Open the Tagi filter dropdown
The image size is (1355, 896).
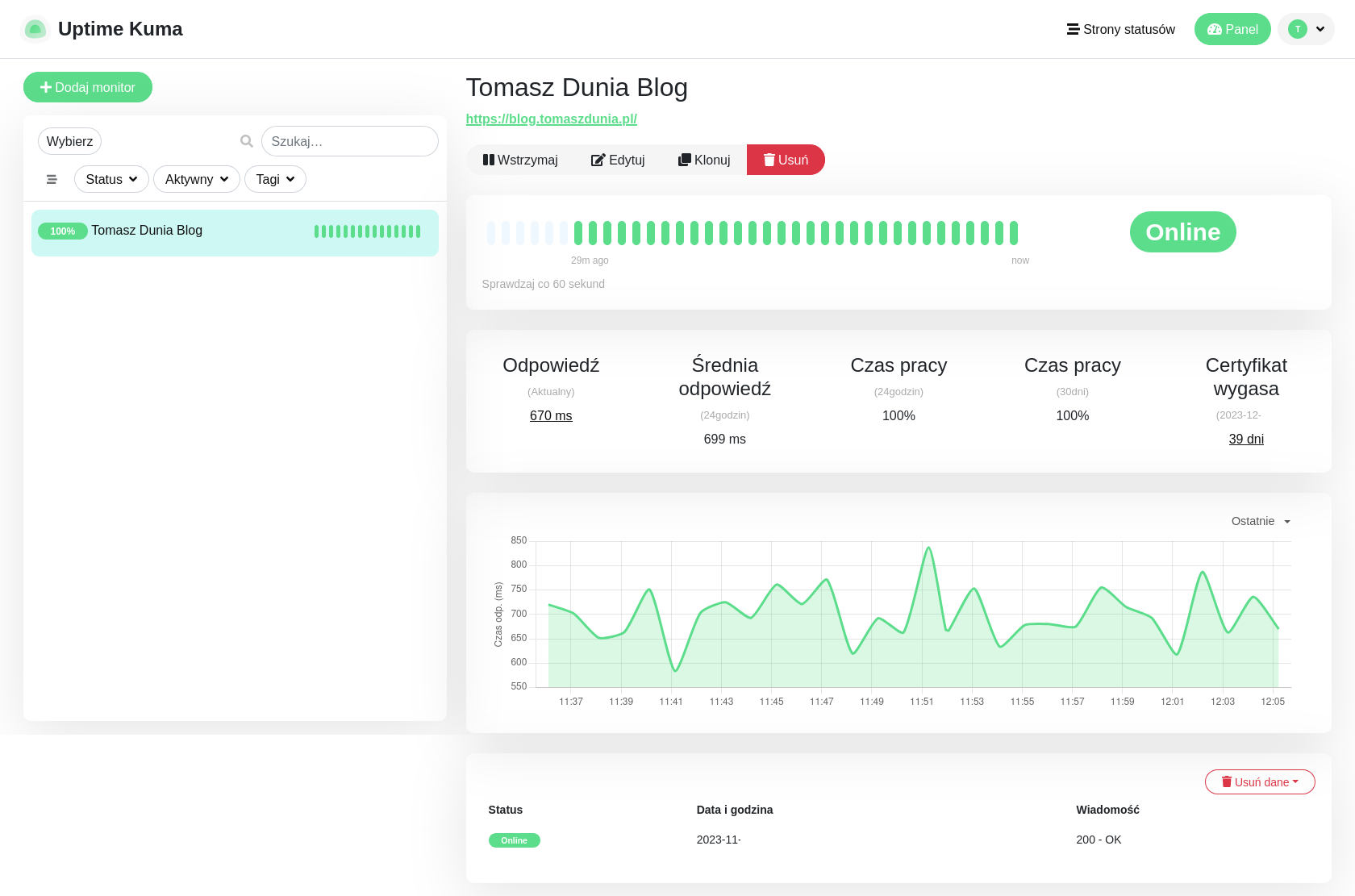[275, 179]
